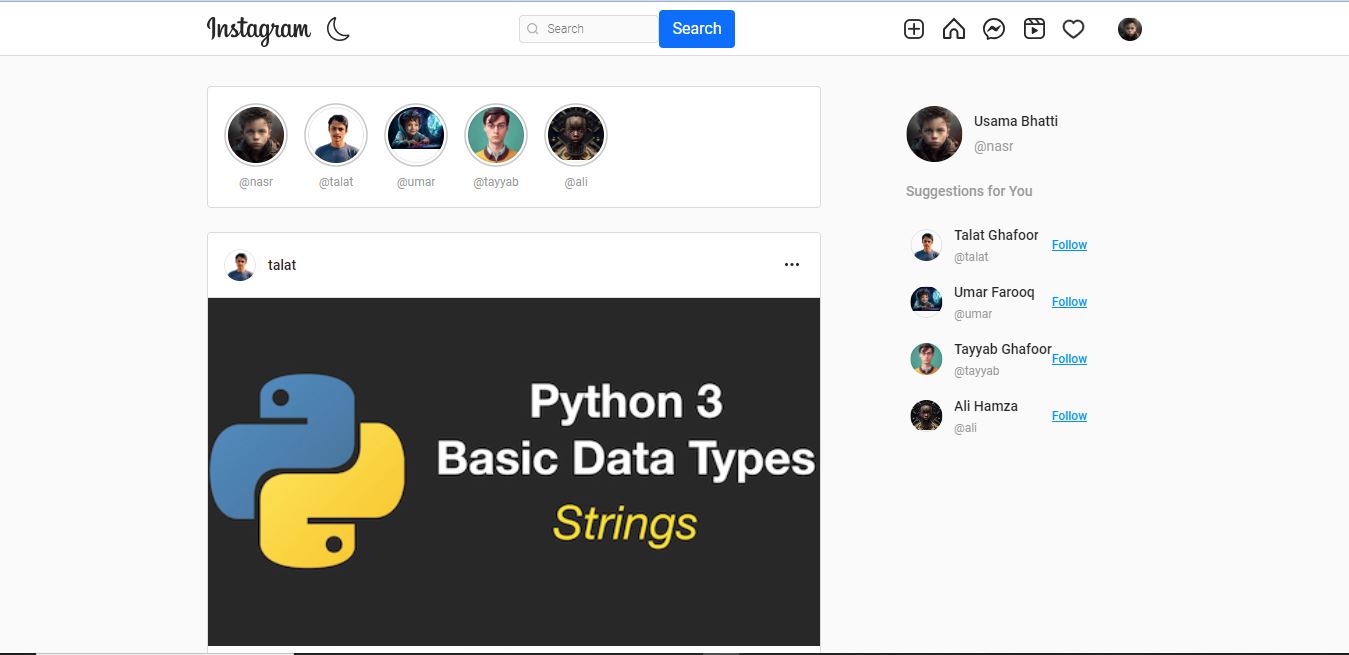View @talat story avatar
Screen dimensions: 1349x655
(336, 135)
